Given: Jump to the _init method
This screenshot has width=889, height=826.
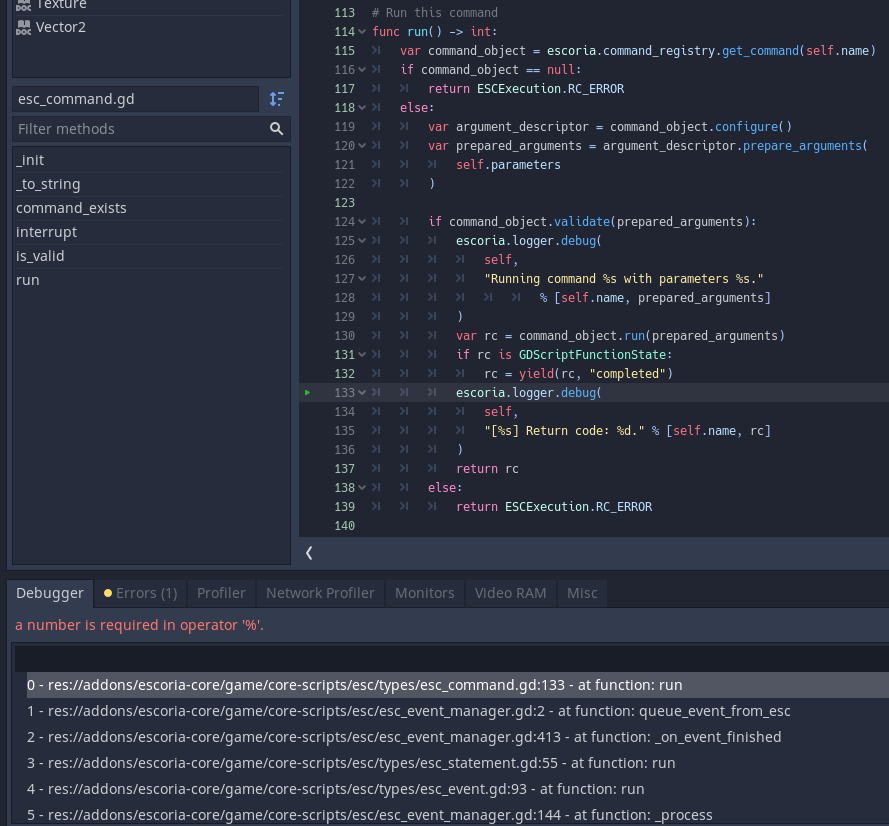Looking at the screenshot, I should [x=150, y=160].
